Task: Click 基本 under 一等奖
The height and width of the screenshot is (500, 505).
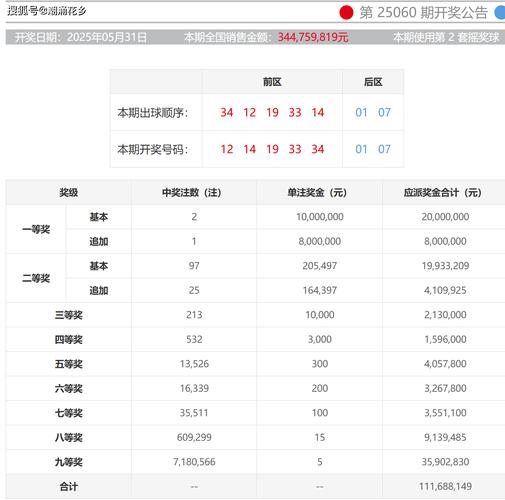Action: [99, 217]
